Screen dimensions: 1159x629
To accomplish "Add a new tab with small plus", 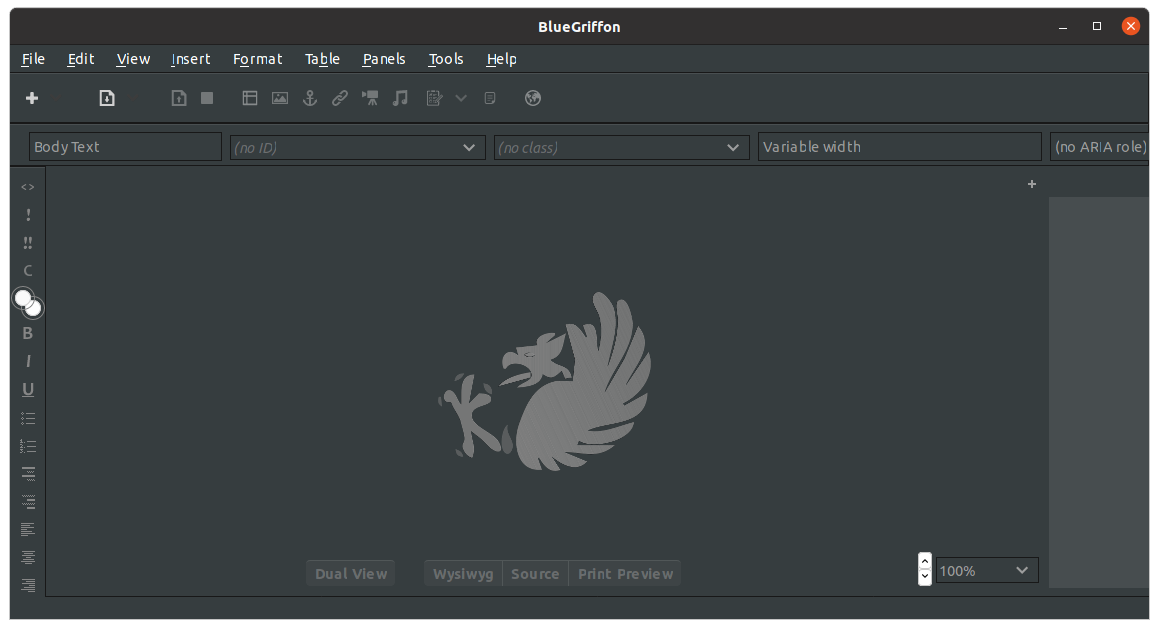I will tap(1032, 184).
